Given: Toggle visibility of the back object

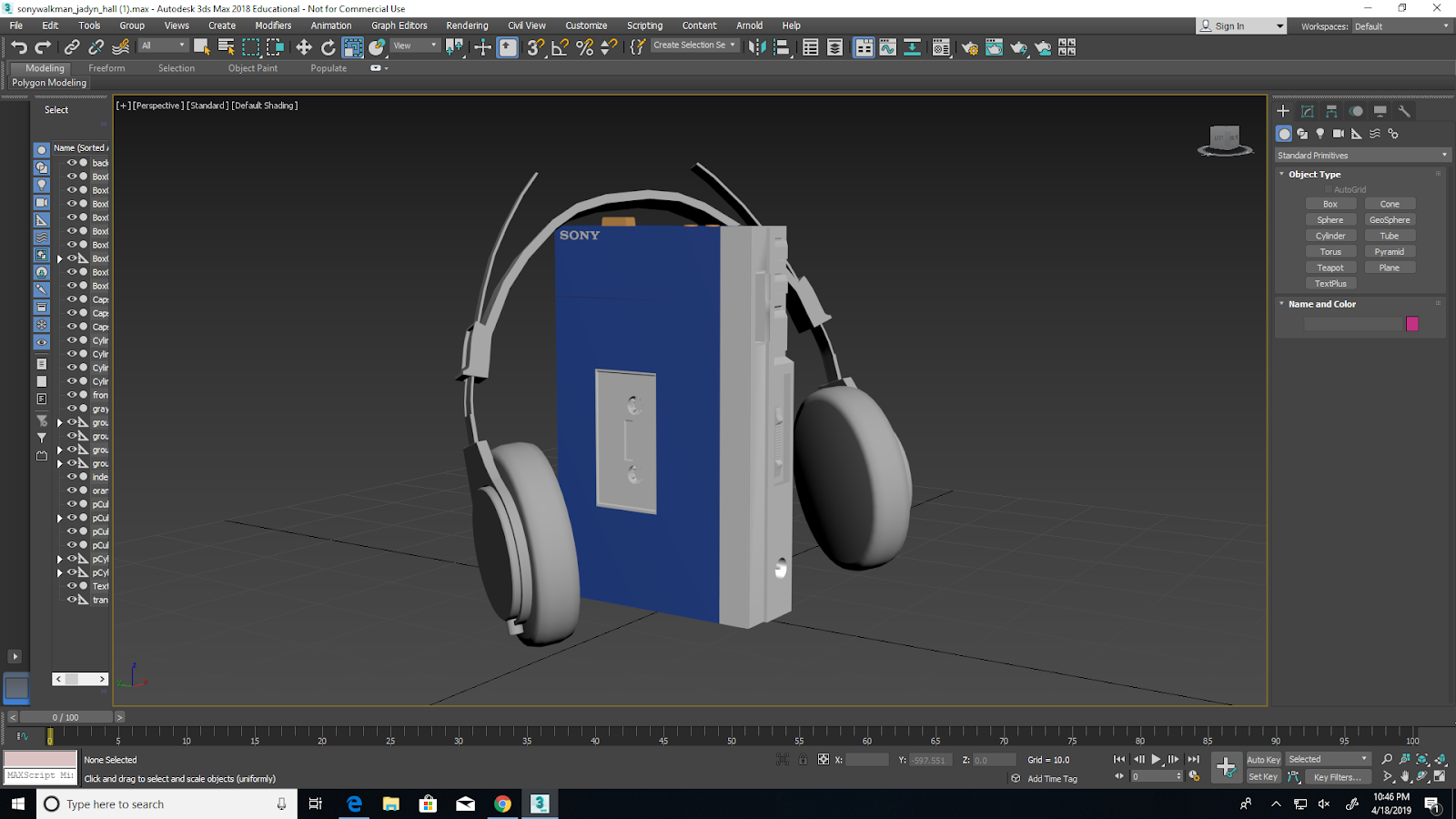Looking at the screenshot, I should point(73,162).
